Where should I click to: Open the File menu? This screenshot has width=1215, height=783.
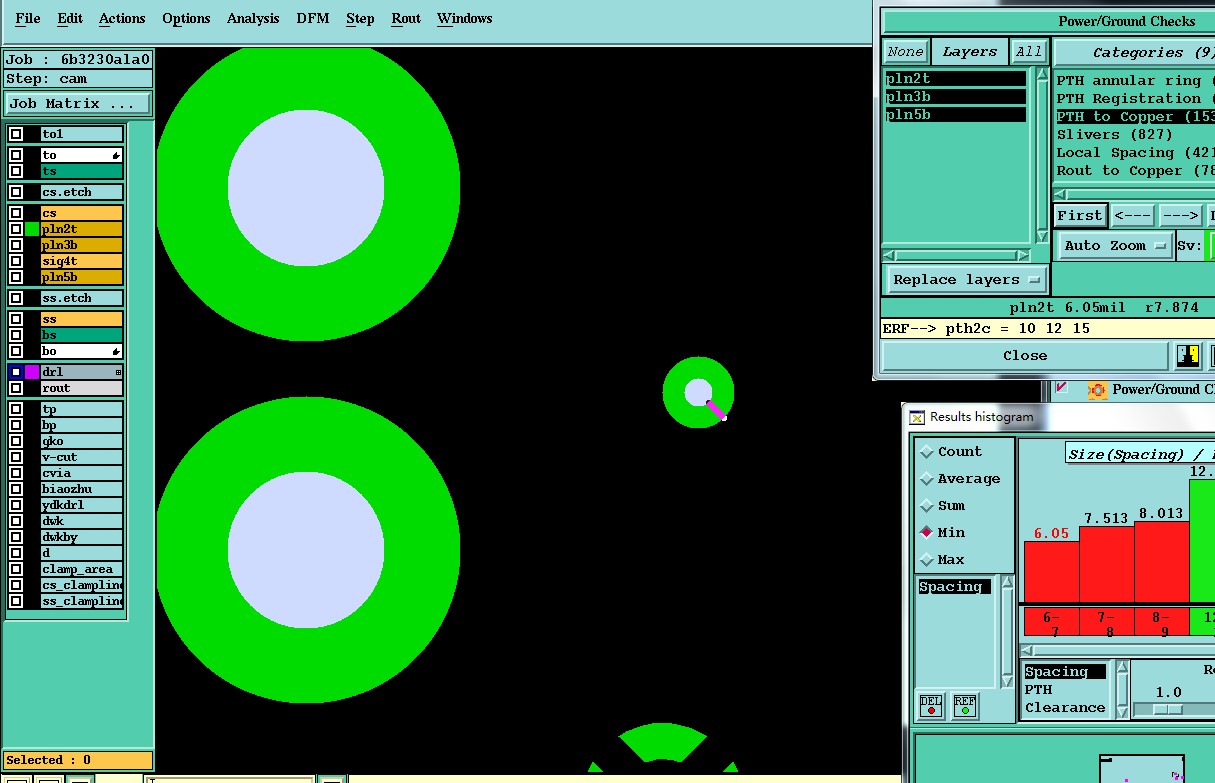[28, 18]
